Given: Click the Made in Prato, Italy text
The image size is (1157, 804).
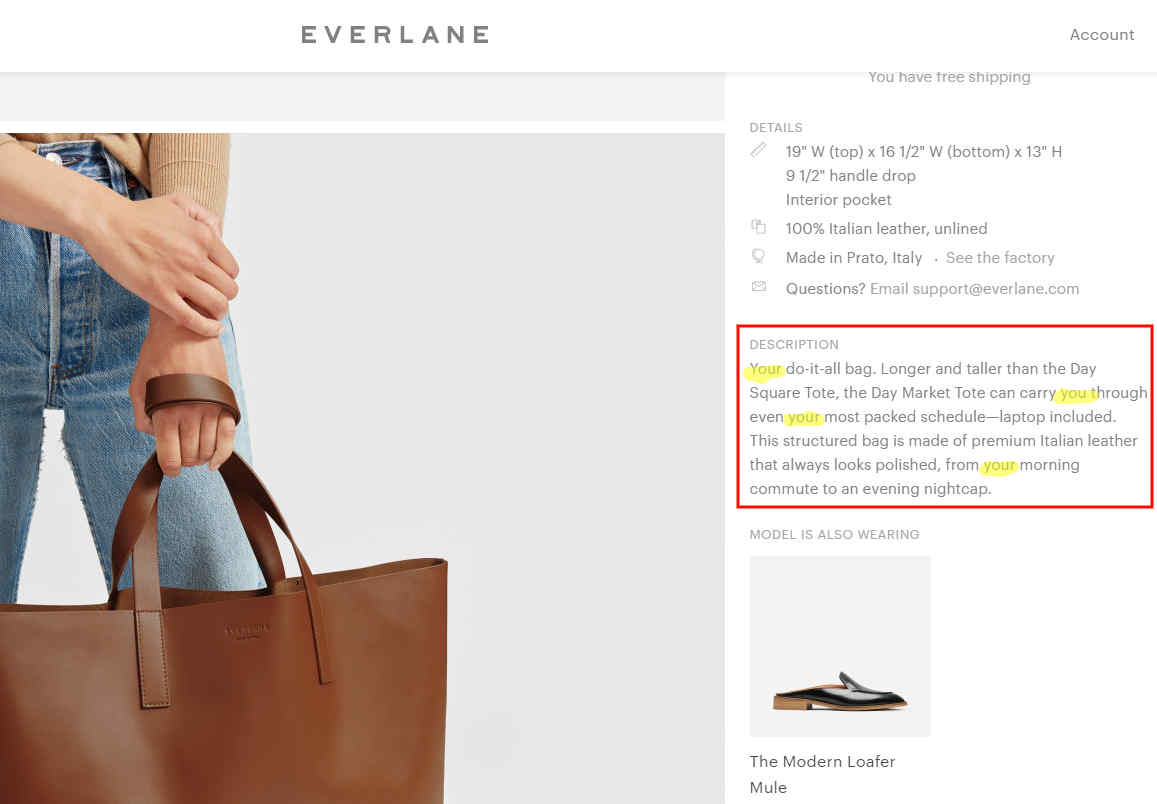Looking at the screenshot, I should click(854, 257).
